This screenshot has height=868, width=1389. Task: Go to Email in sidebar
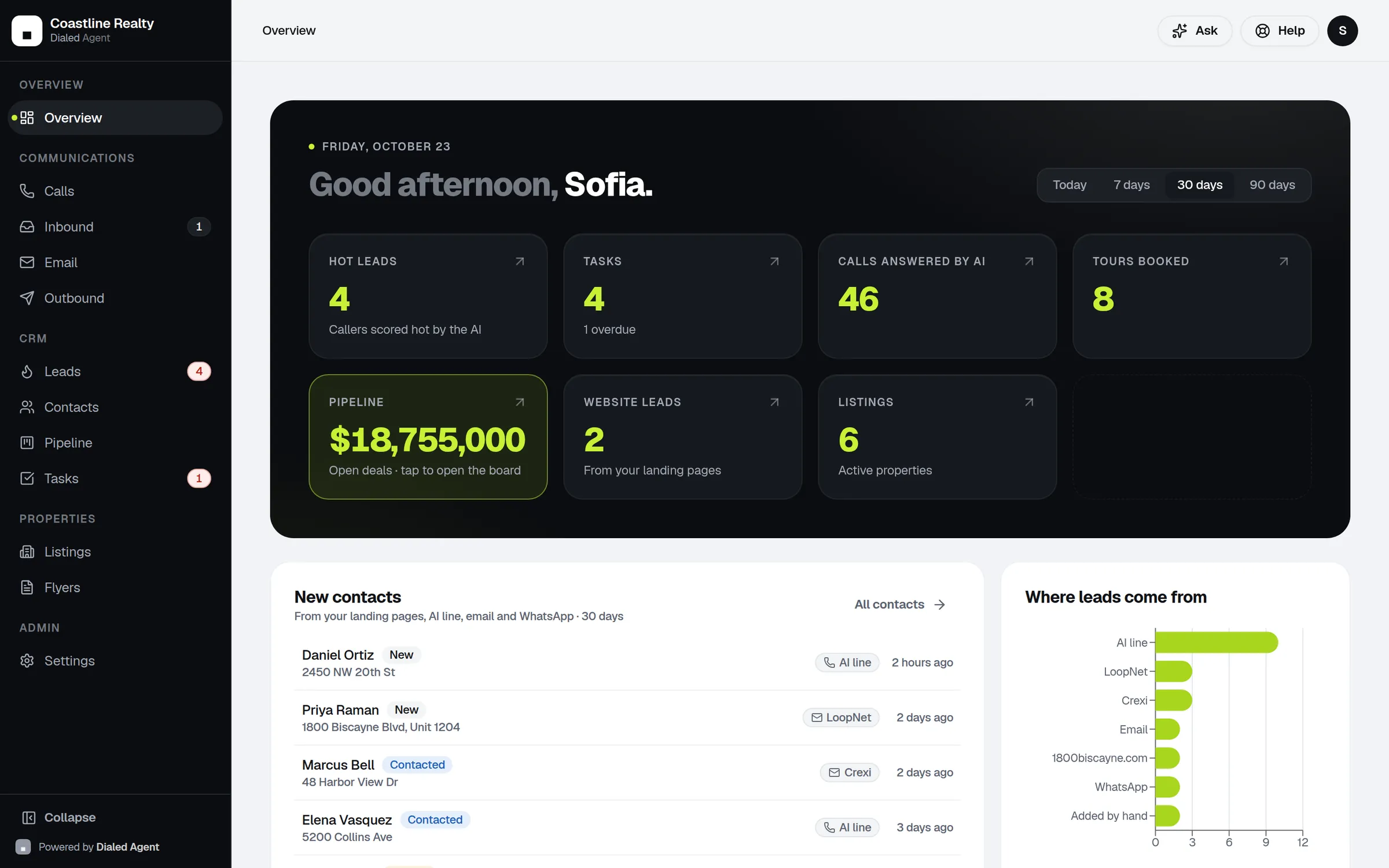click(115, 262)
